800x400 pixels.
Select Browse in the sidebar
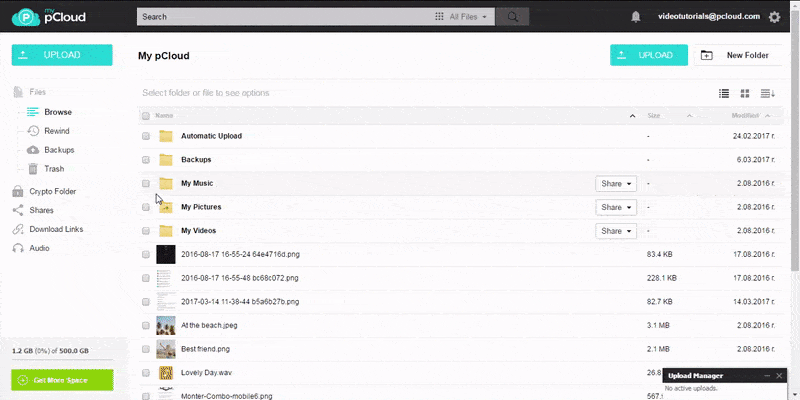pos(58,112)
